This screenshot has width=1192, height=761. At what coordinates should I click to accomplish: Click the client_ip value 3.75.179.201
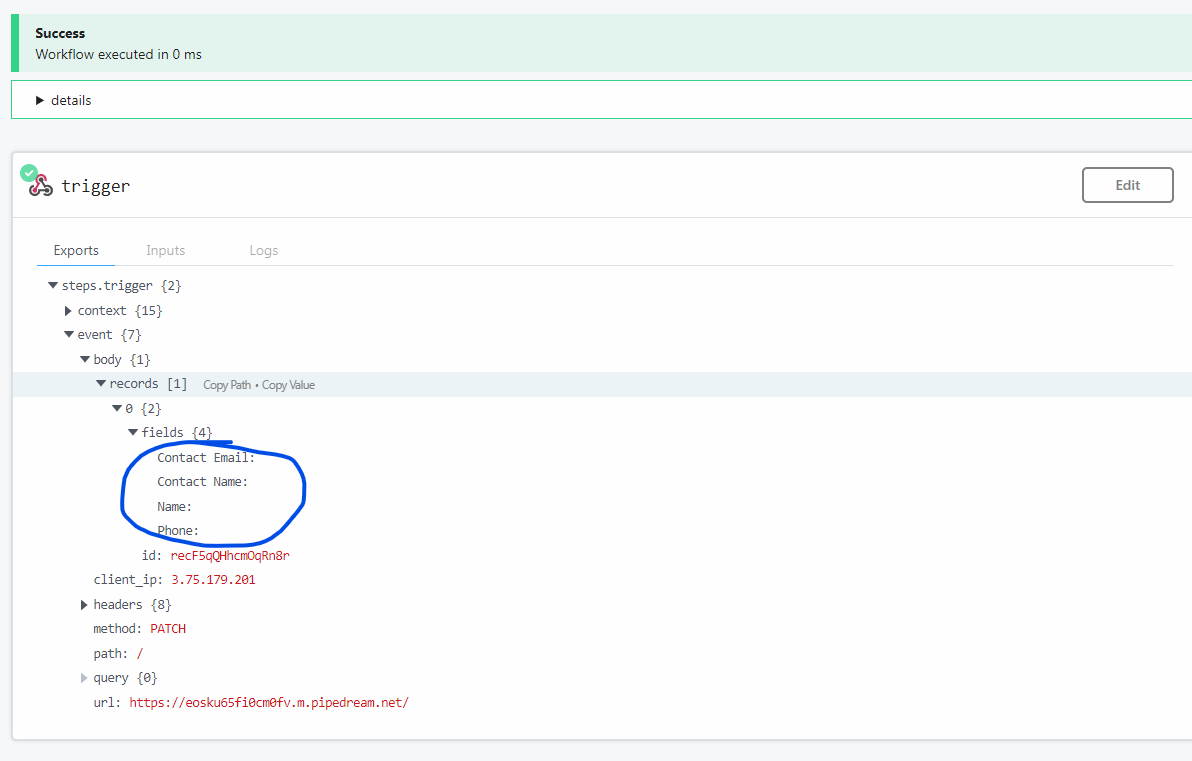click(213, 580)
